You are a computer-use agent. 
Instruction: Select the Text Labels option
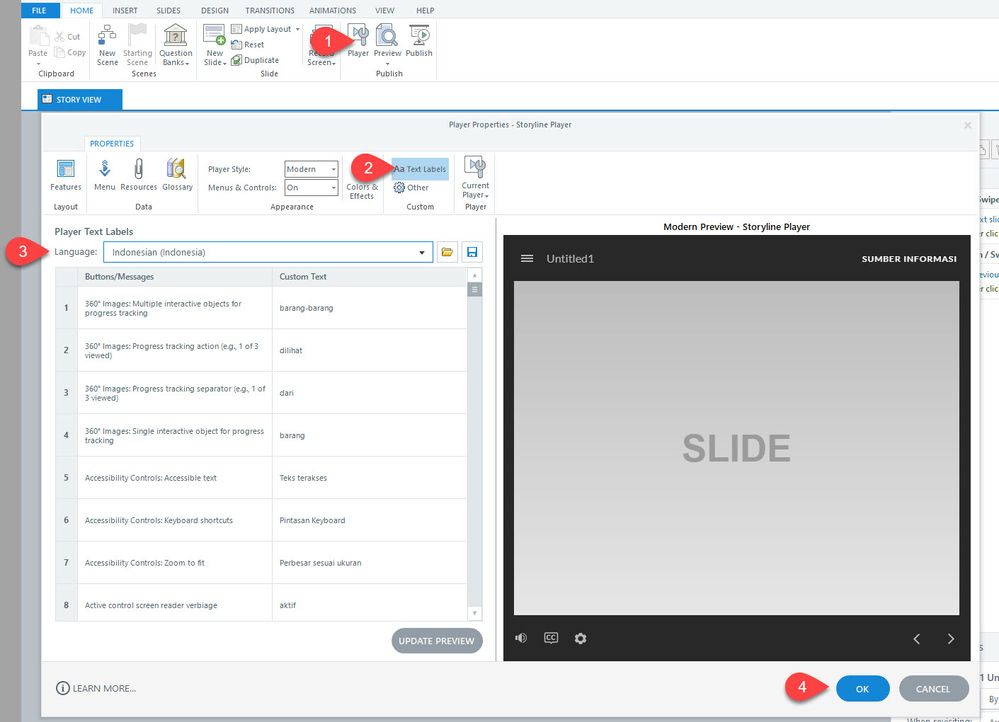[x=420, y=169]
